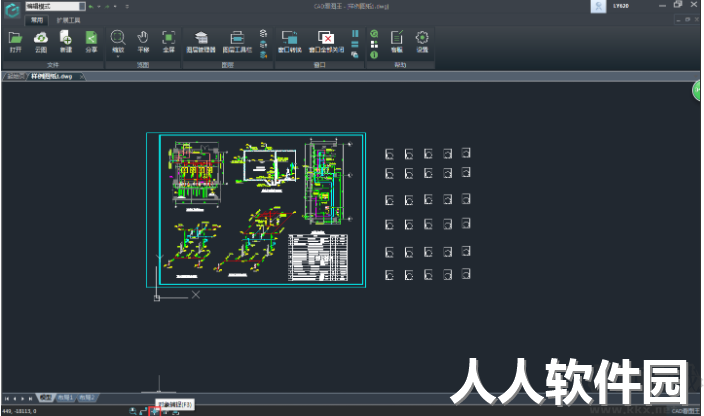This screenshot has width=704, height=416.
Task: Close the 样例图纸.dwg document tab
Action: click(81, 77)
